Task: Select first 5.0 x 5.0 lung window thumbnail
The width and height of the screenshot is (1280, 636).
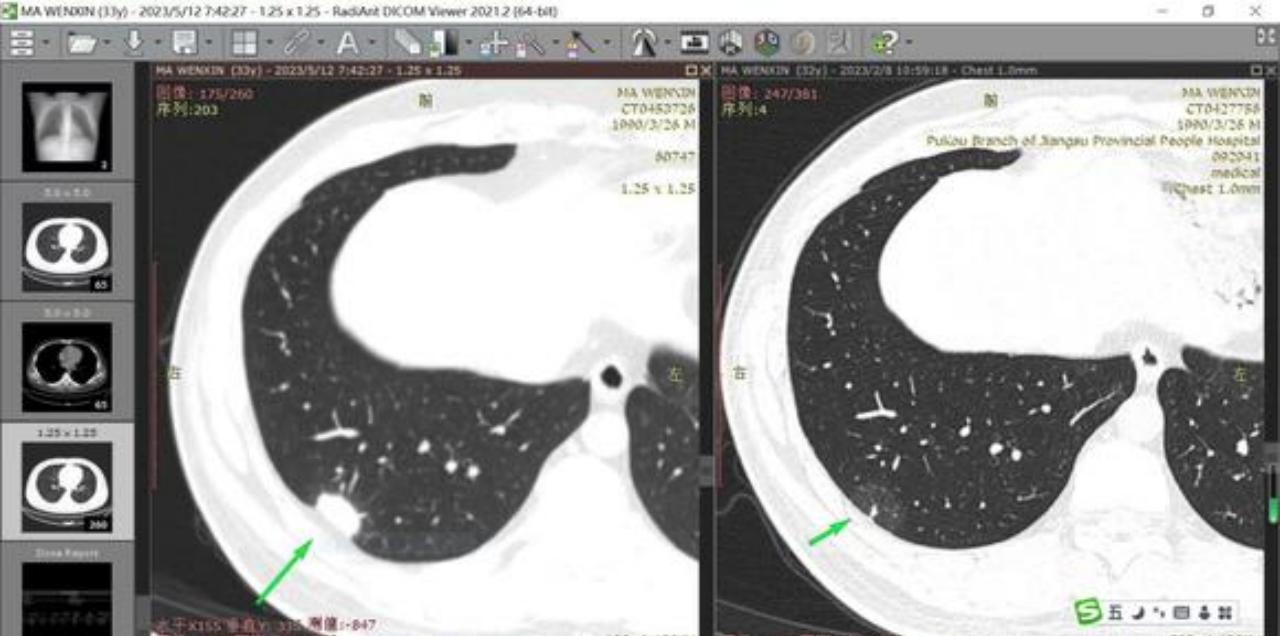Action: (67, 247)
